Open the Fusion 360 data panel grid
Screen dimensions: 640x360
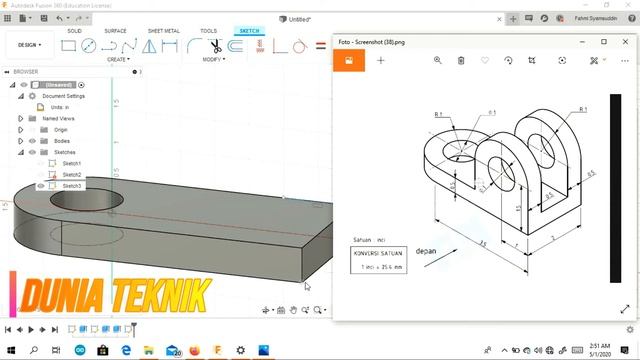(x=7, y=18)
